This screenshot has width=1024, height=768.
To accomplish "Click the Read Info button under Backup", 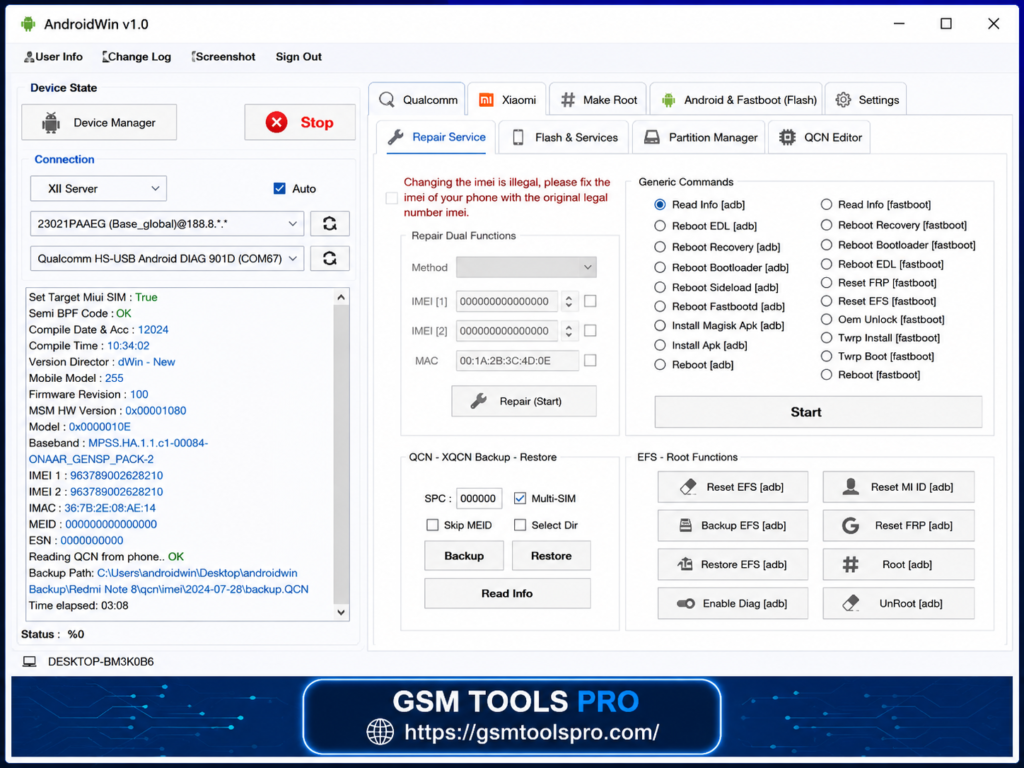I will (x=507, y=593).
